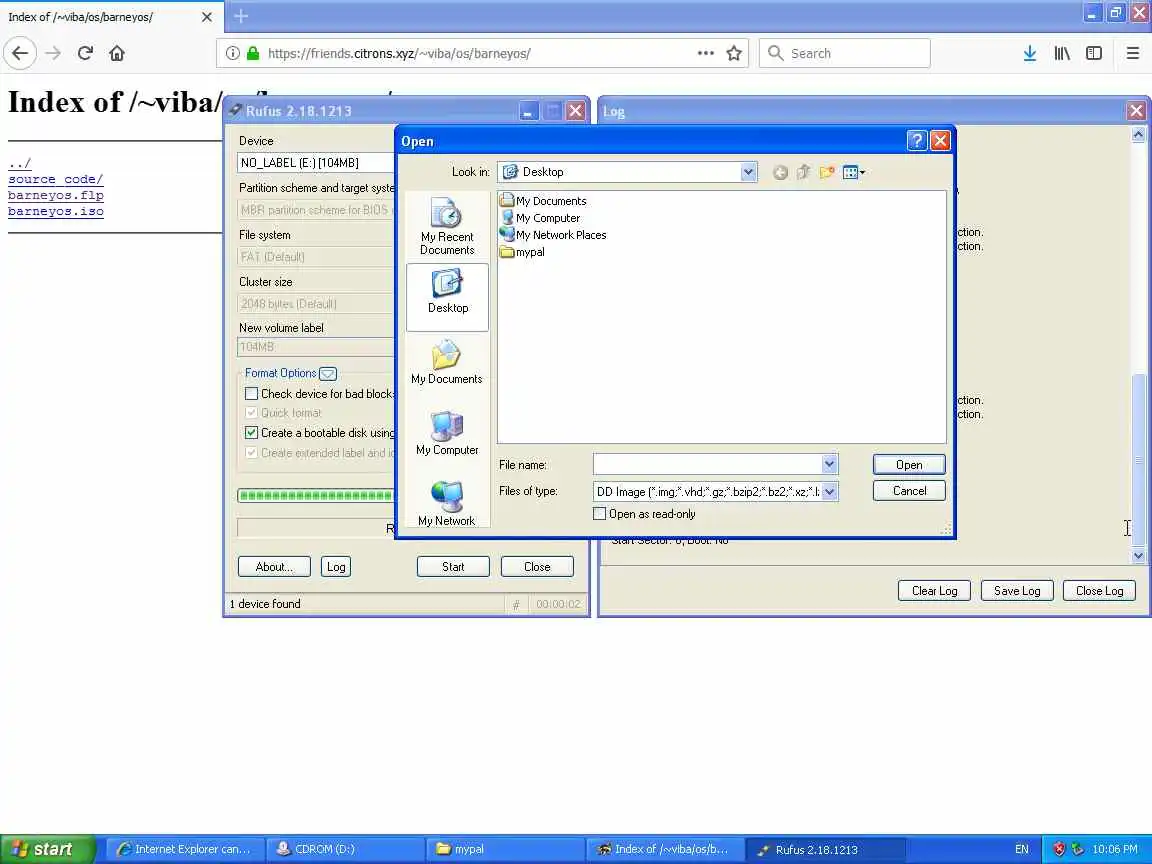Click Close Log in Log window
Viewport: 1152px width, 864px height.
pos(1099,591)
